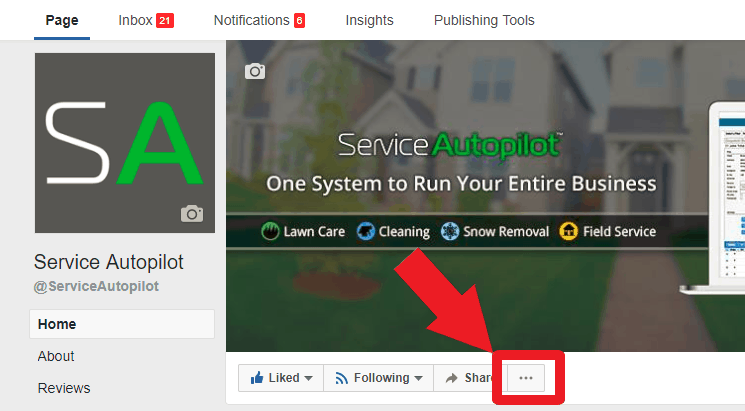The height and width of the screenshot is (411, 745).
Task: Open the three-dots more options button
Action: pos(526,378)
